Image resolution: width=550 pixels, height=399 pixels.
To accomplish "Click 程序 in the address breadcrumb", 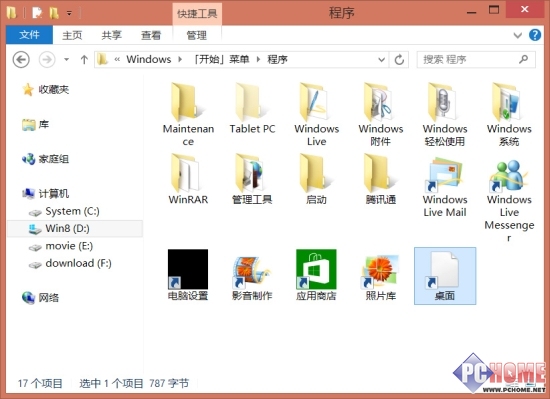I will 277,59.
